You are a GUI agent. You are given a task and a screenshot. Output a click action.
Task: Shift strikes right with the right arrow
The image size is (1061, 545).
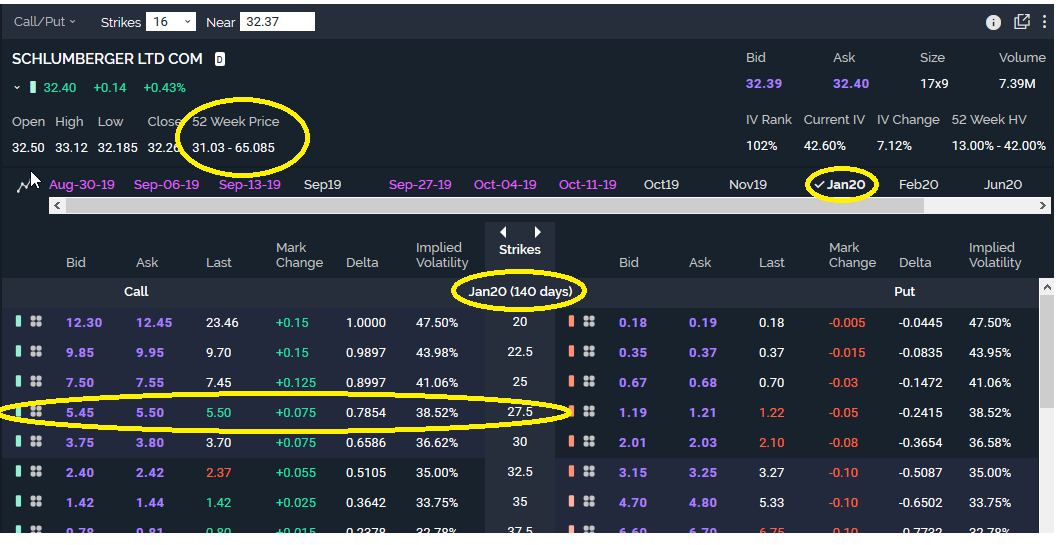coord(537,232)
